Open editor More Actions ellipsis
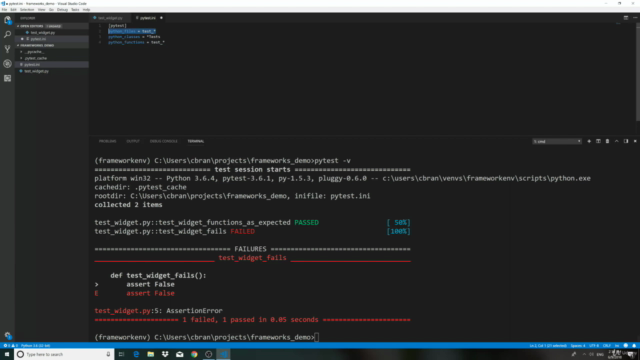640x360 pixels. 635,18
